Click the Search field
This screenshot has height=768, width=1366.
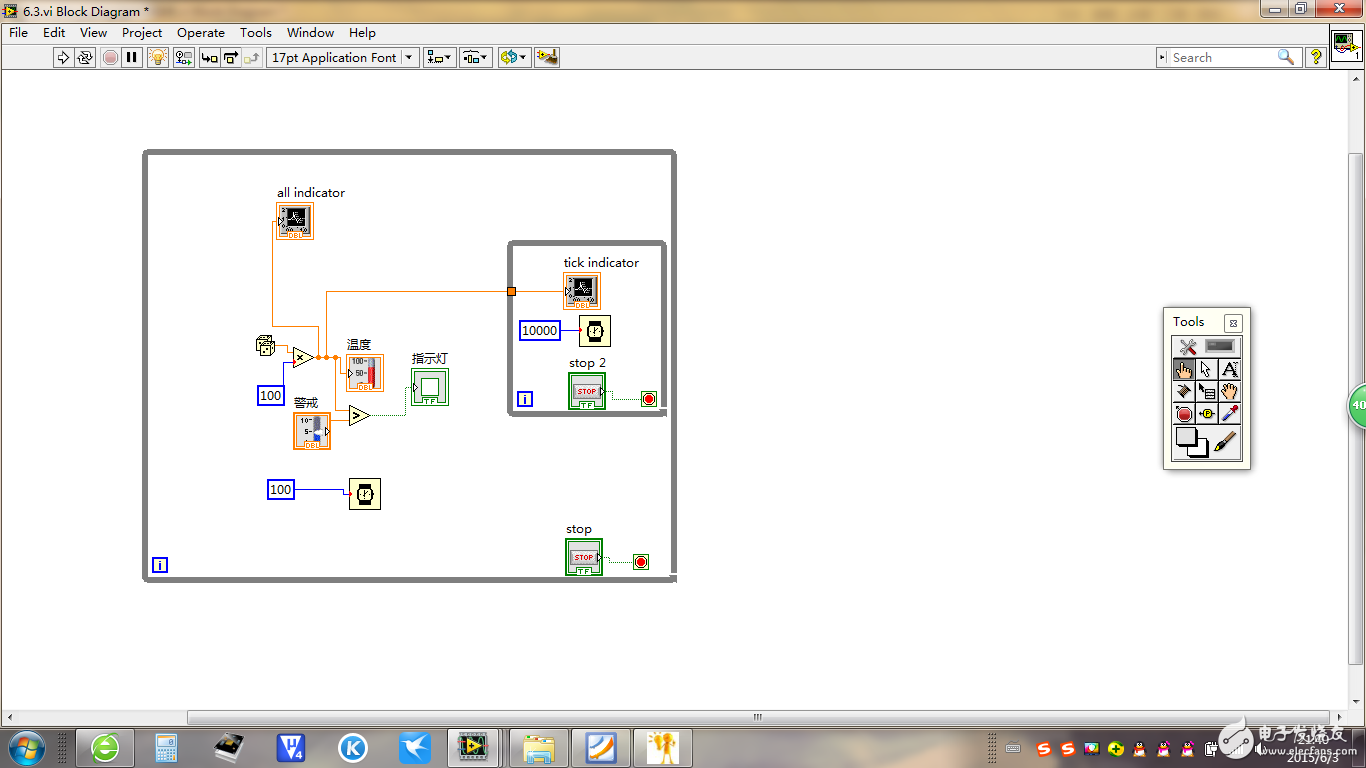click(x=1222, y=58)
